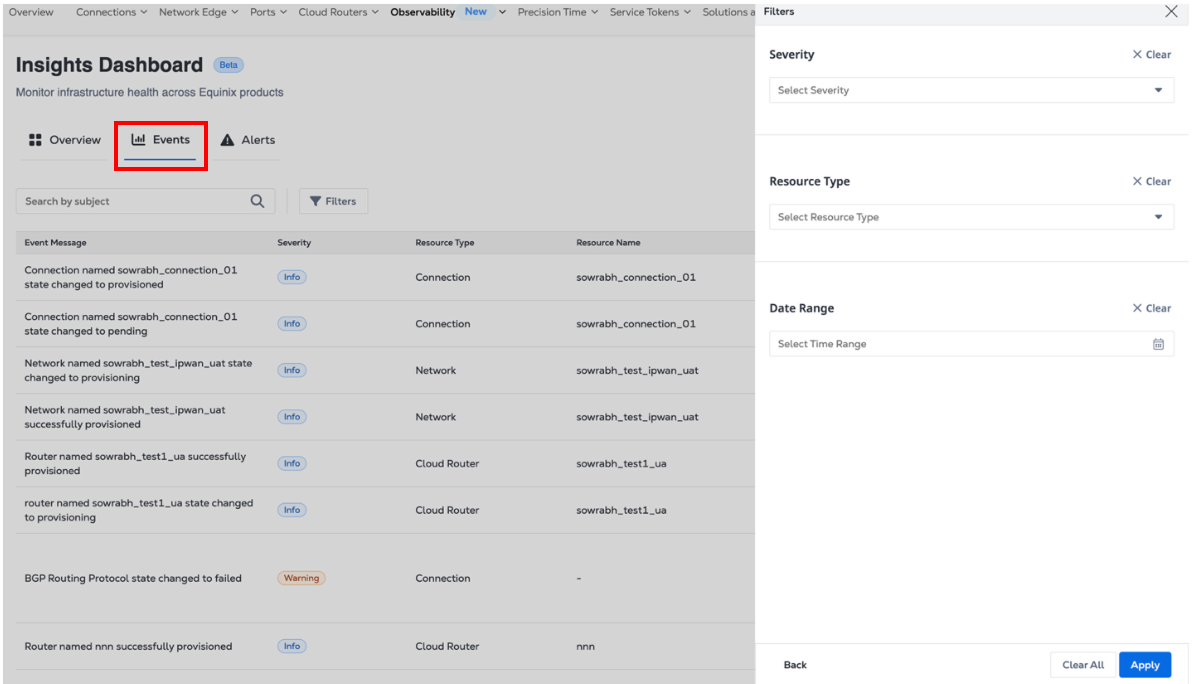The image size is (1194, 684).
Task: Go Back from Filters panel
Action: [x=795, y=665]
